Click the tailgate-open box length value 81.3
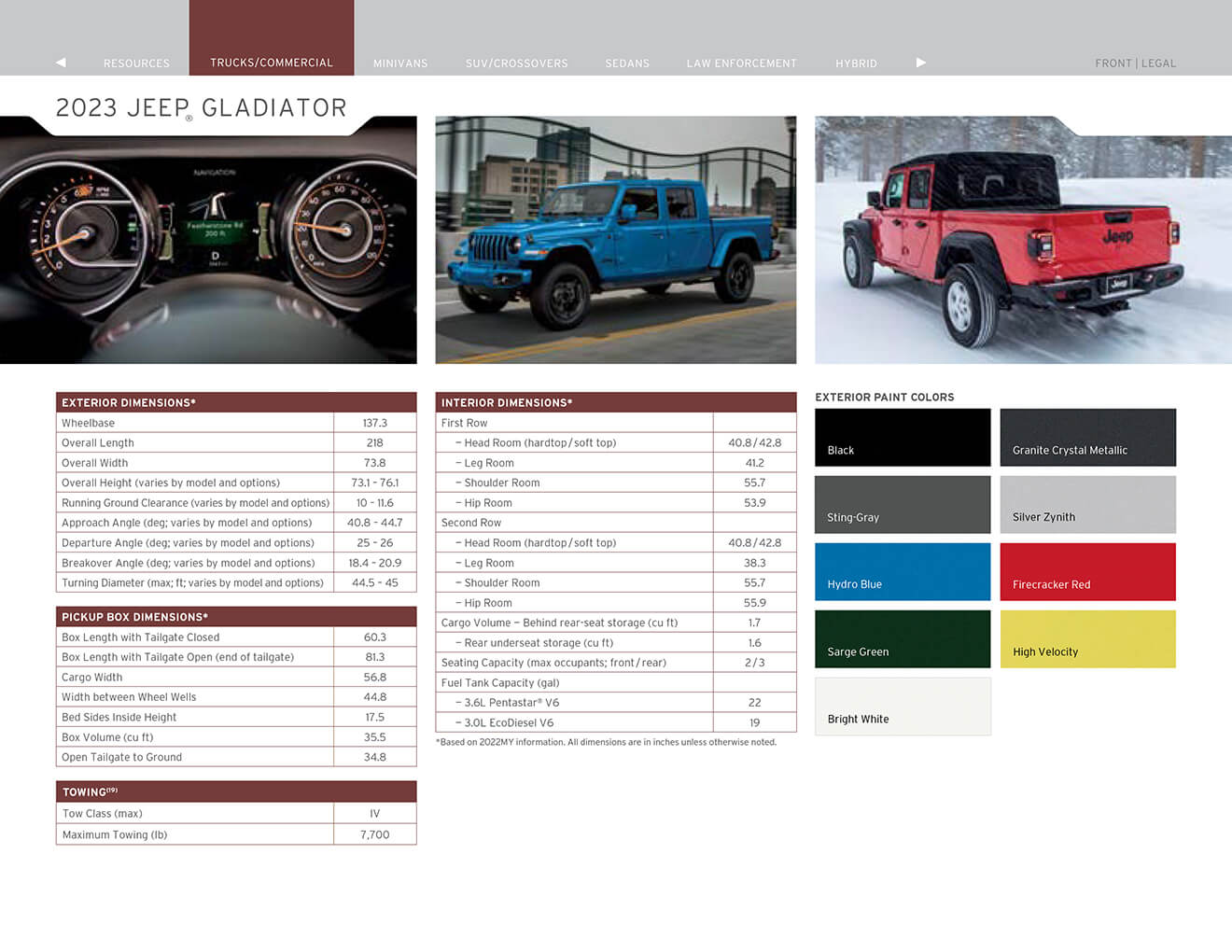This screenshot has width=1232, height=952. (375, 657)
